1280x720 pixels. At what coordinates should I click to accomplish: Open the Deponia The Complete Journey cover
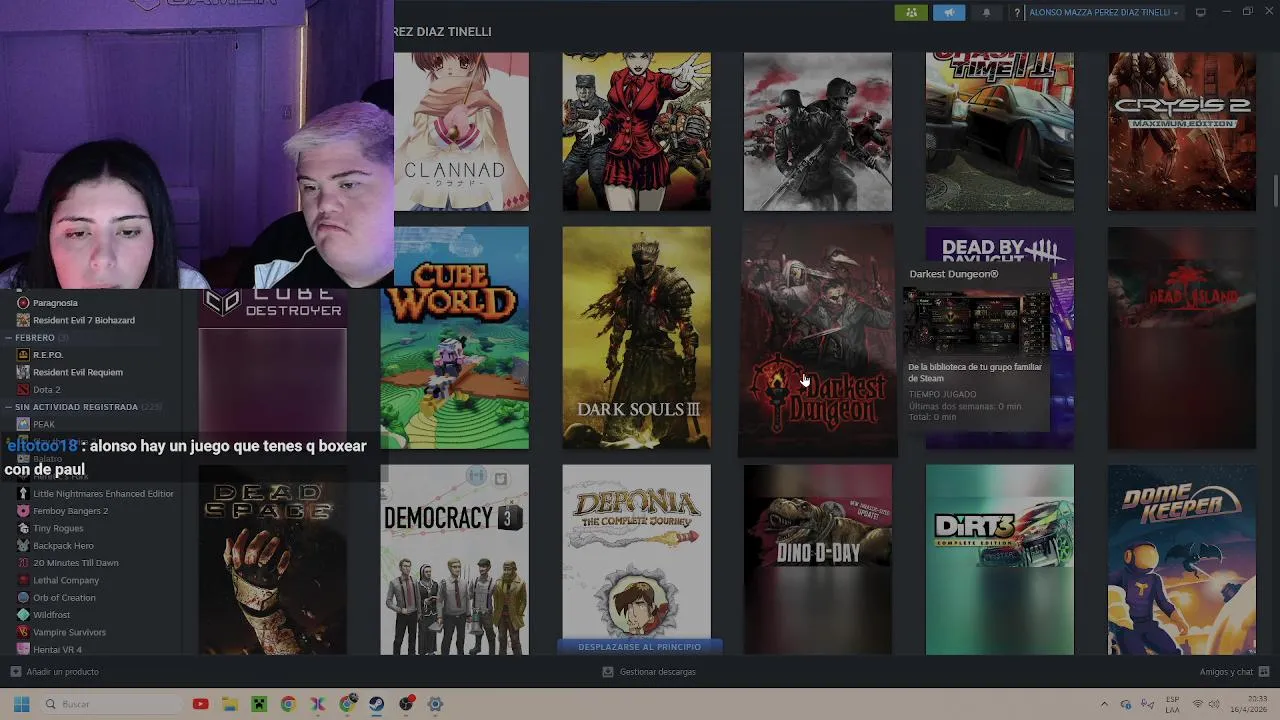coord(636,552)
